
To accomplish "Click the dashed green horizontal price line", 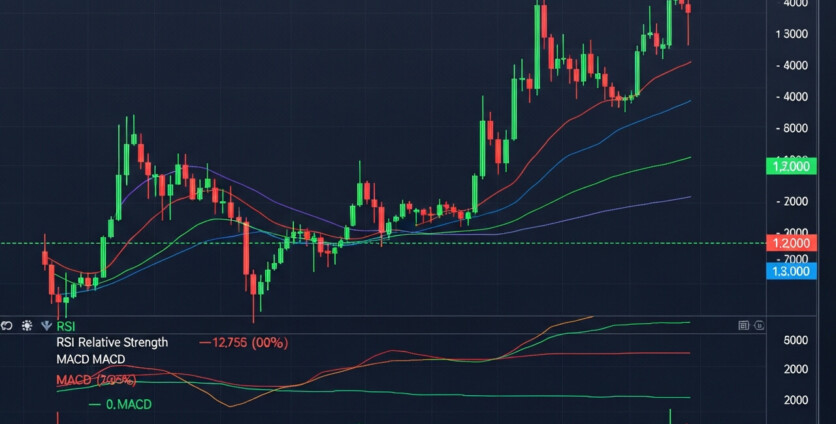I will [383, 244].
